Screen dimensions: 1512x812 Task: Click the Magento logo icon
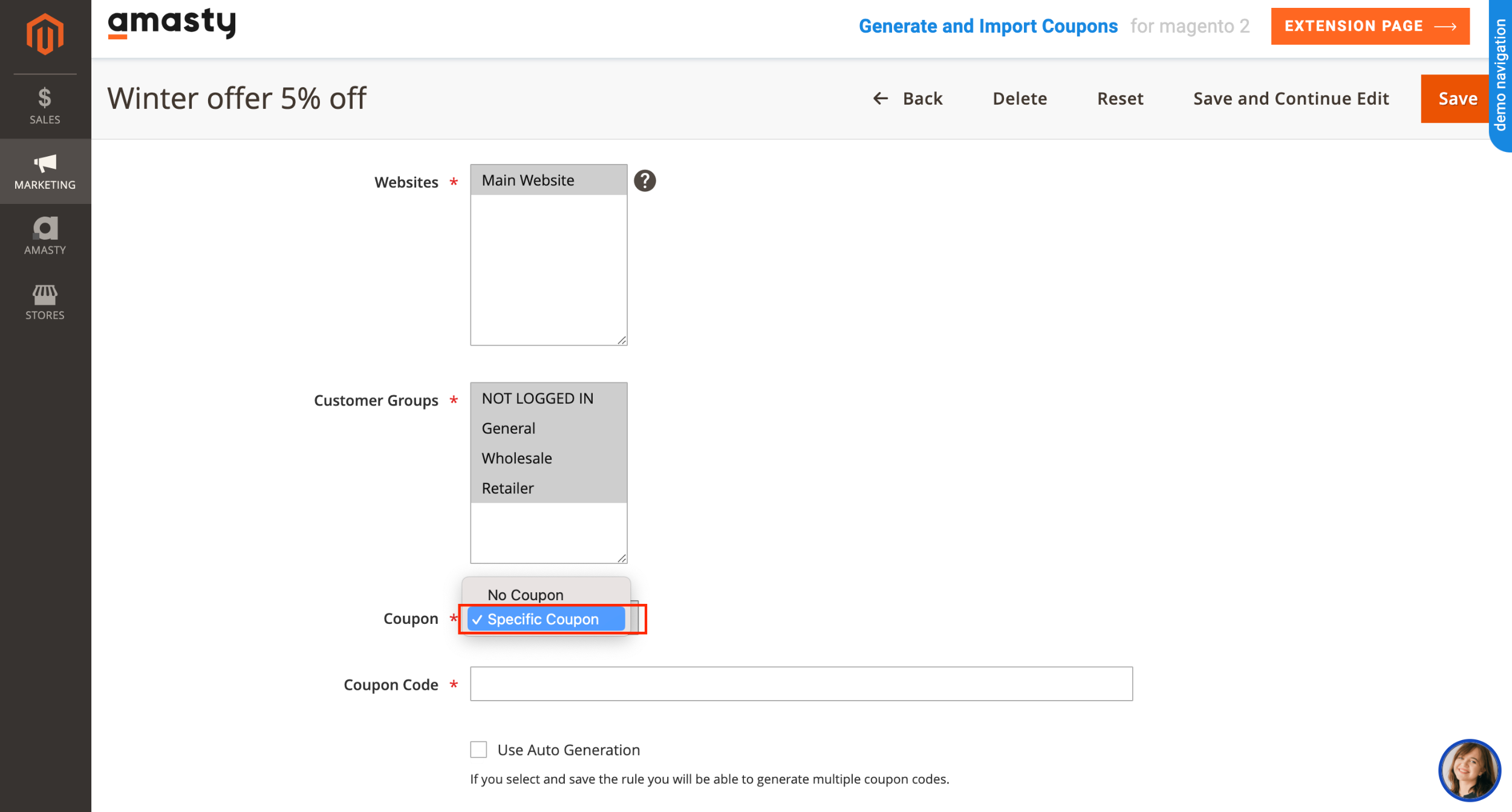pyautogui.click(x=45, y=33)
